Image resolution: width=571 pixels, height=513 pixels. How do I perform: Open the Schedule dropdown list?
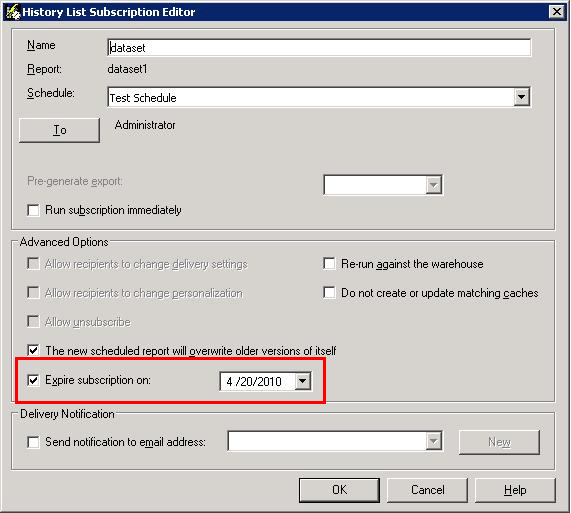point(521,97)
